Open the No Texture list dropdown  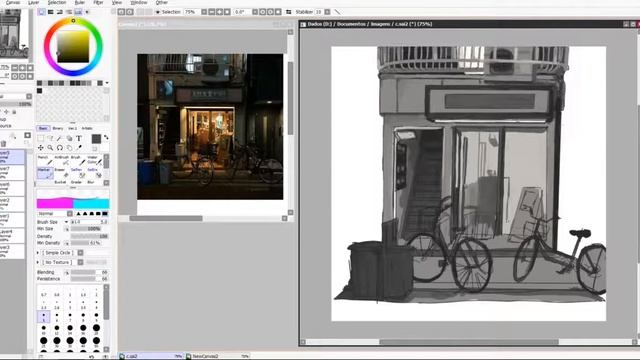(x=80, y=262)
